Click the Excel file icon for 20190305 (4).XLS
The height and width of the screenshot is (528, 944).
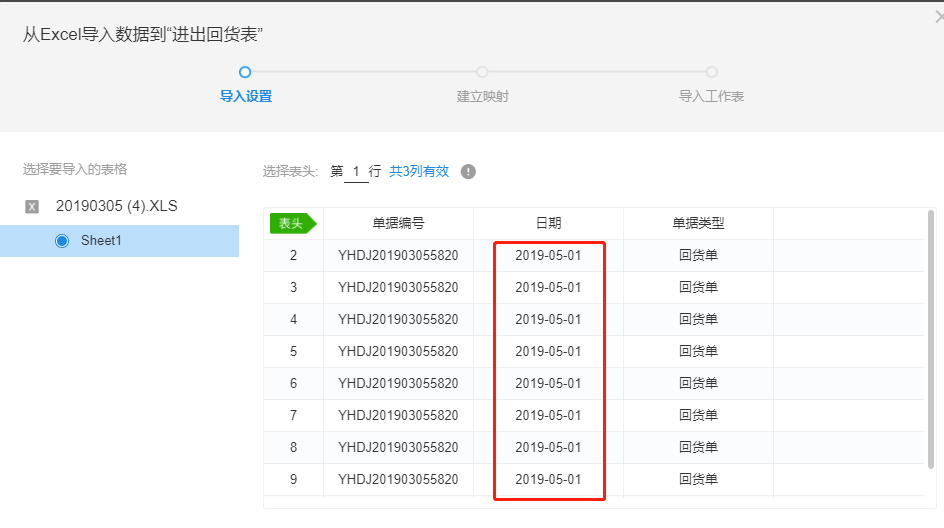coord(32,206)
